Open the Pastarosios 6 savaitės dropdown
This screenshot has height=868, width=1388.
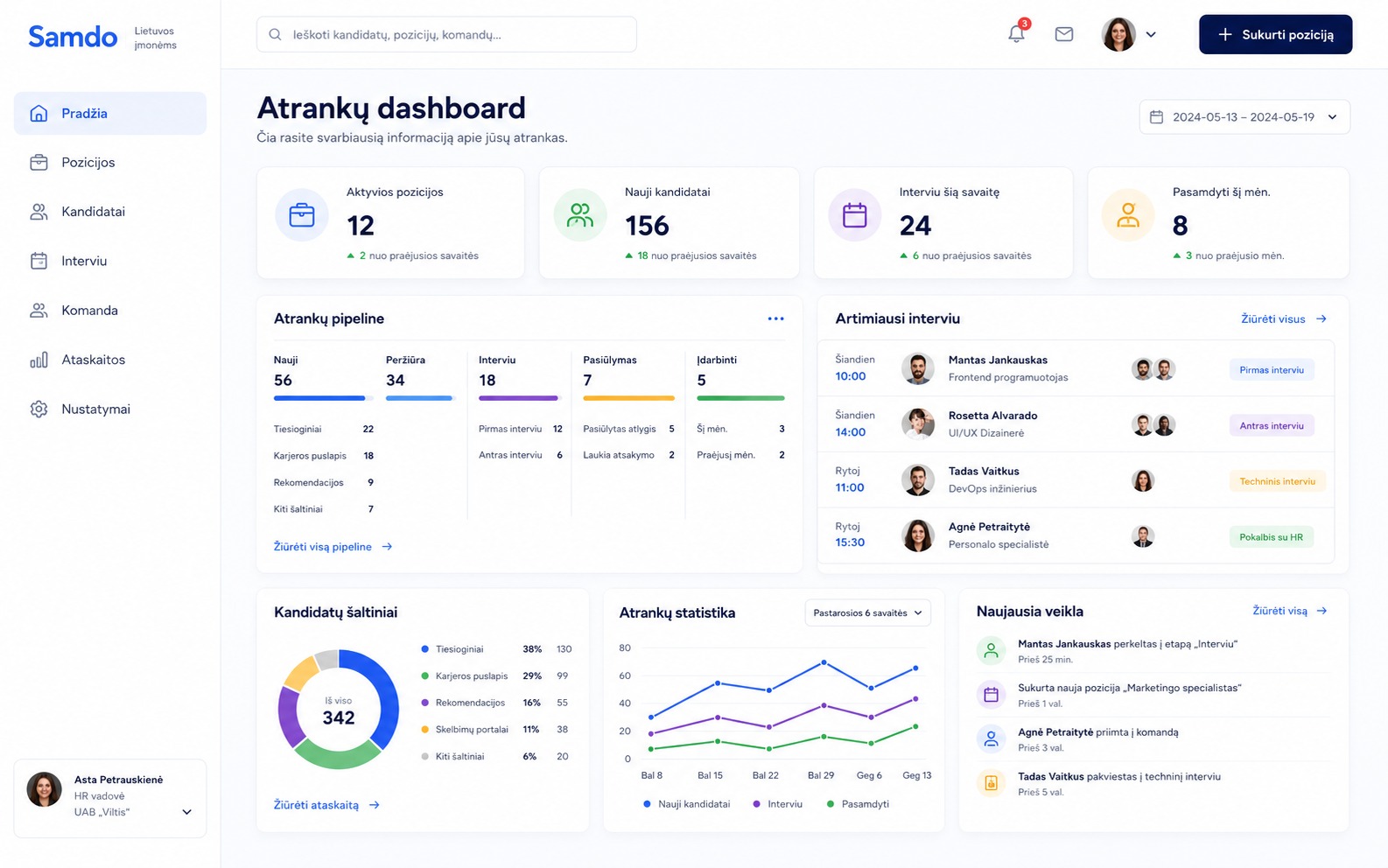(x=867, y=612)
